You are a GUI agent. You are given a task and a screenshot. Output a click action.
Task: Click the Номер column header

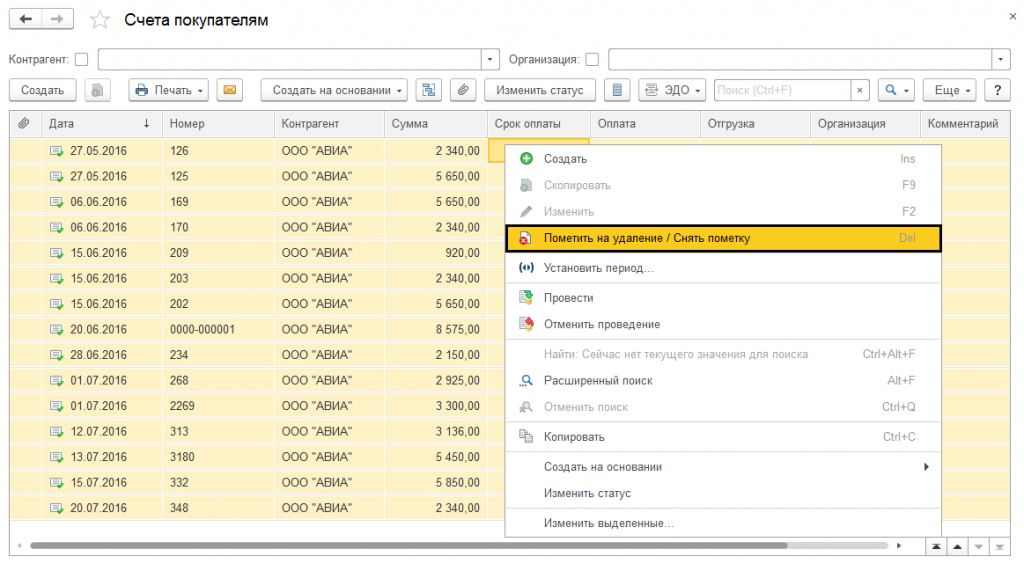point(218,123)
